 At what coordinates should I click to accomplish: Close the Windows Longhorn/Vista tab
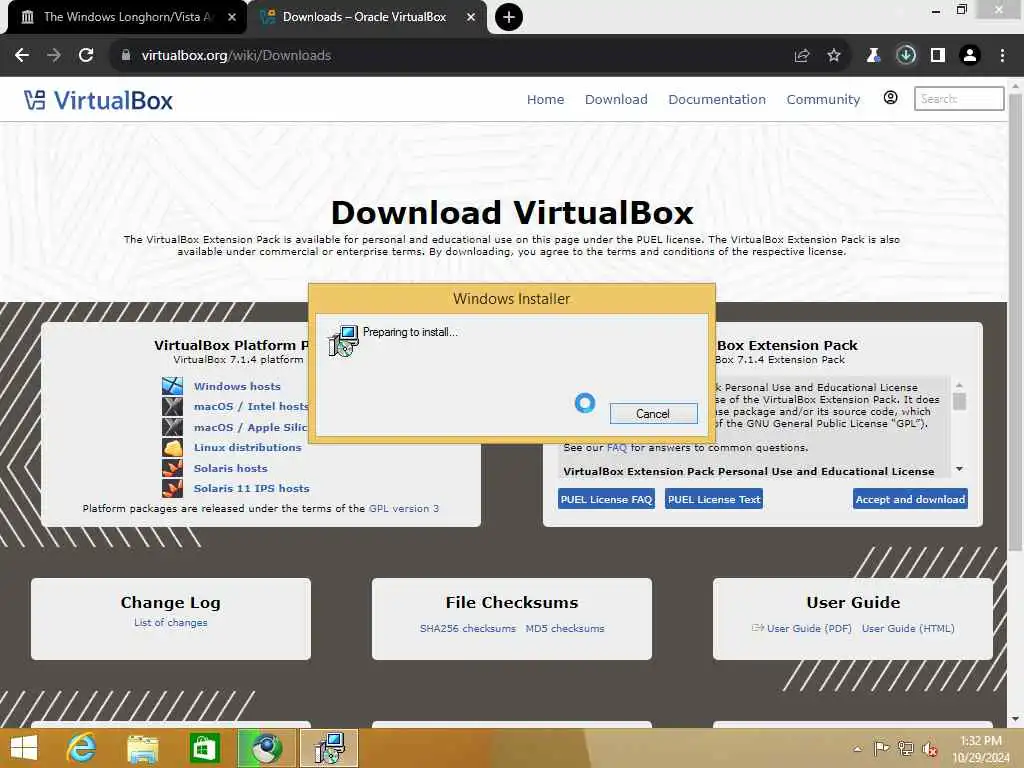(x=232, y=17)
